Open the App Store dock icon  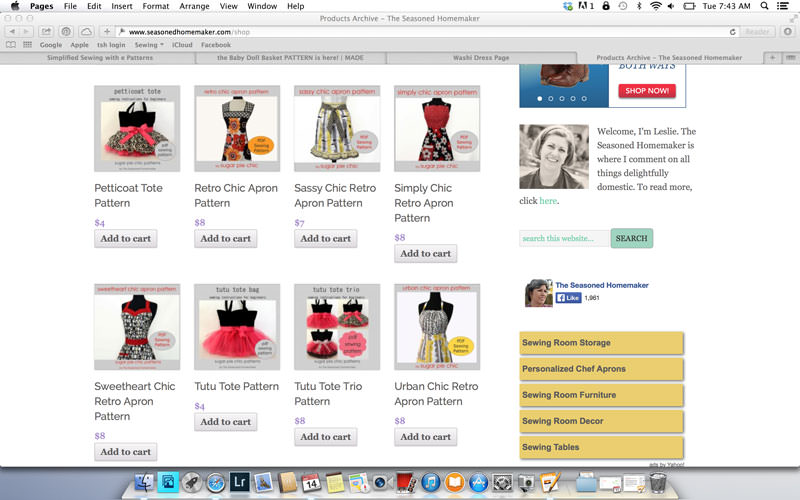(479, 484)
